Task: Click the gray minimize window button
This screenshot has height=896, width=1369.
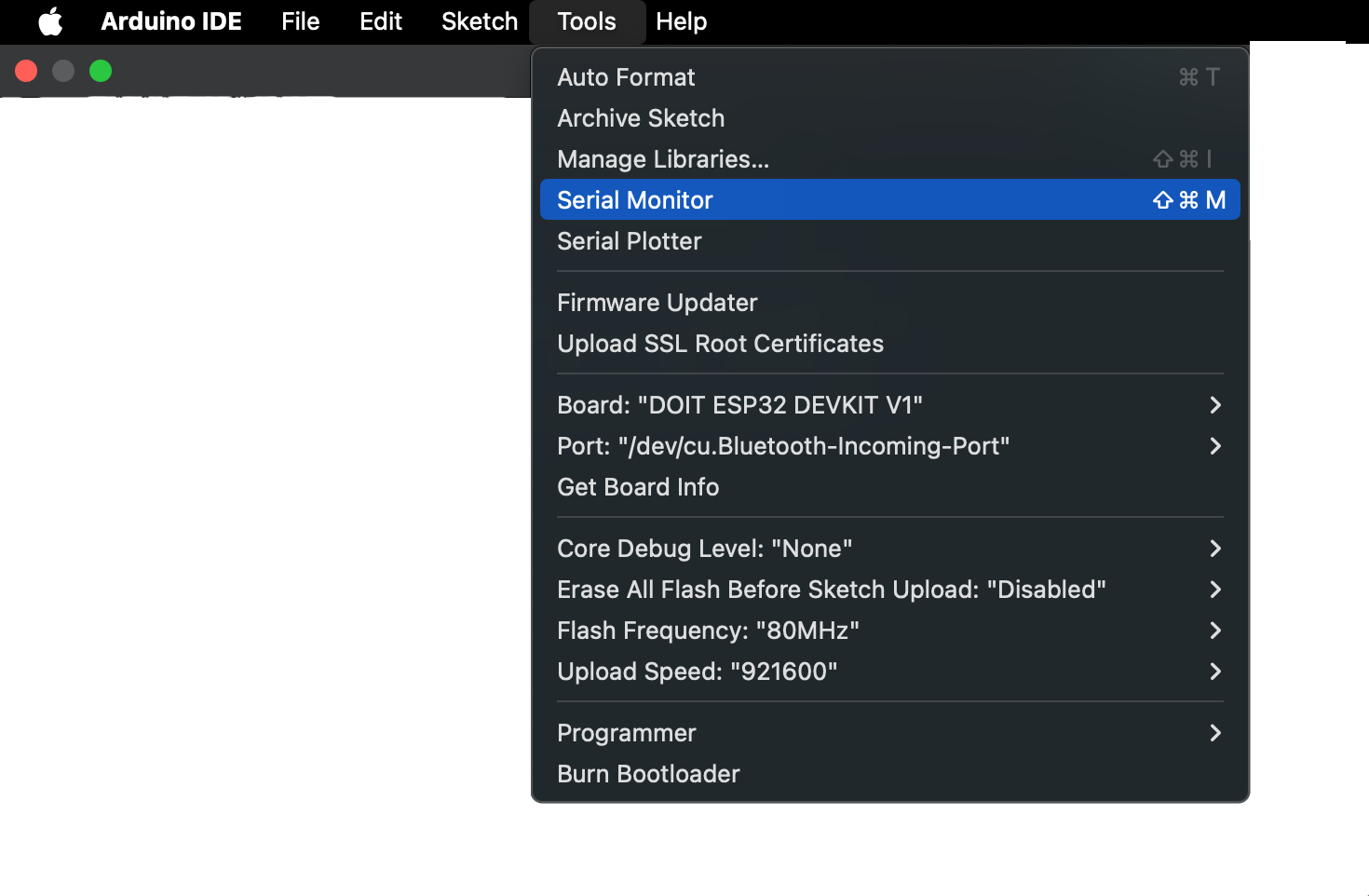Action: click(x=63, y=71)
